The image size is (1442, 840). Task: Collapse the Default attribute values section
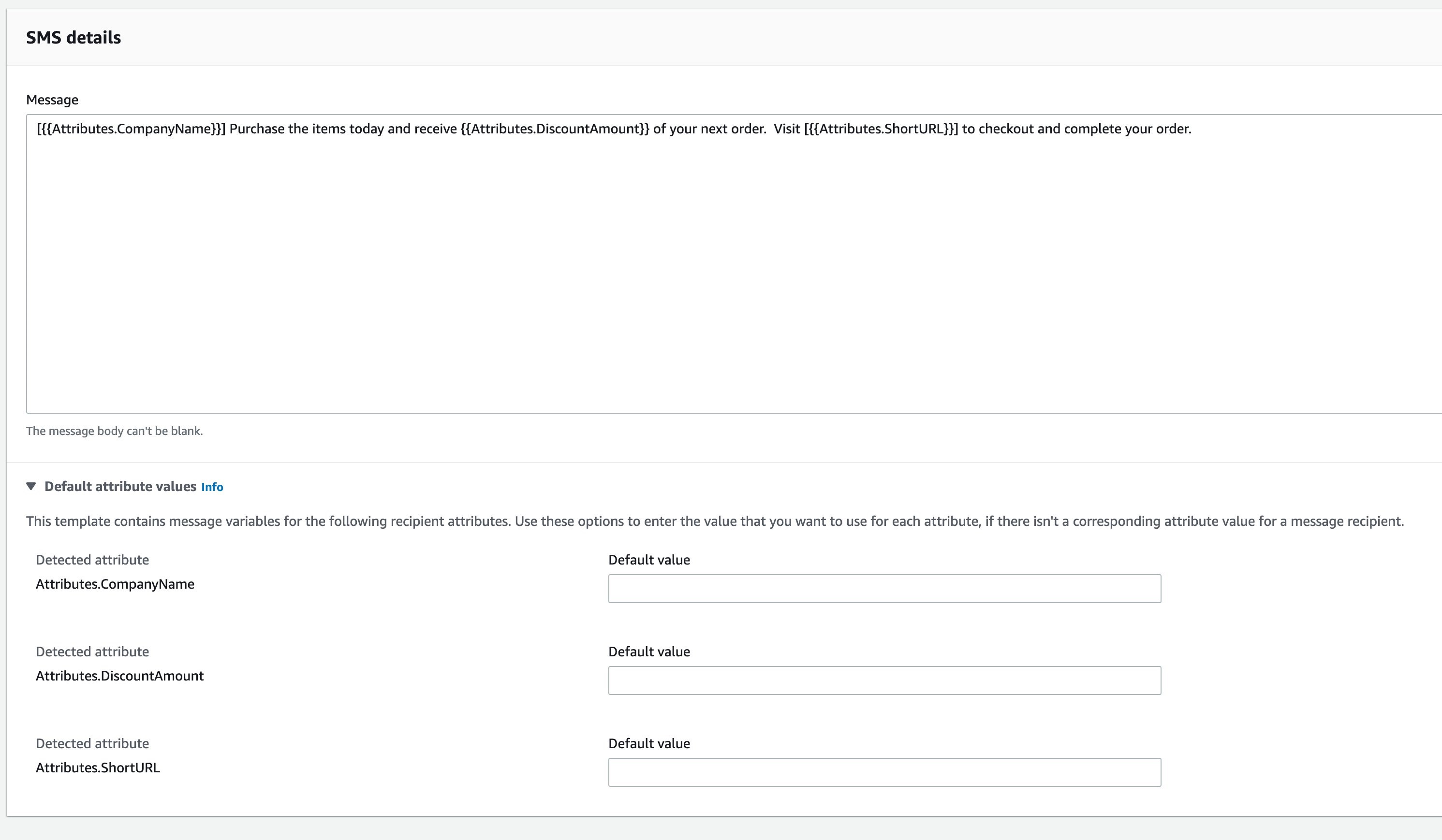pyautogui.click(x=31, y=486)
